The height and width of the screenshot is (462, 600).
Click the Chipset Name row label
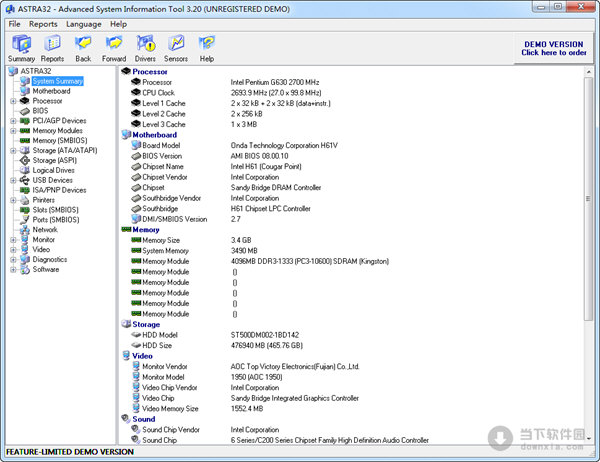tap(163, 167)
